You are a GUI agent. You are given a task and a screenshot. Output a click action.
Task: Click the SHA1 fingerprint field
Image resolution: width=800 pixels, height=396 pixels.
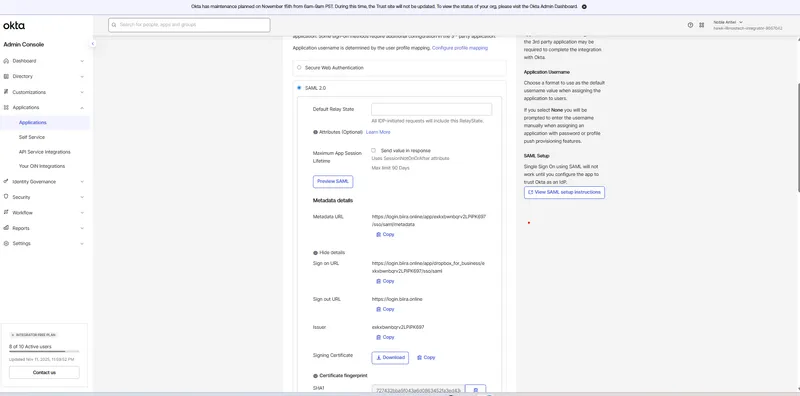[x=418, y=390]
